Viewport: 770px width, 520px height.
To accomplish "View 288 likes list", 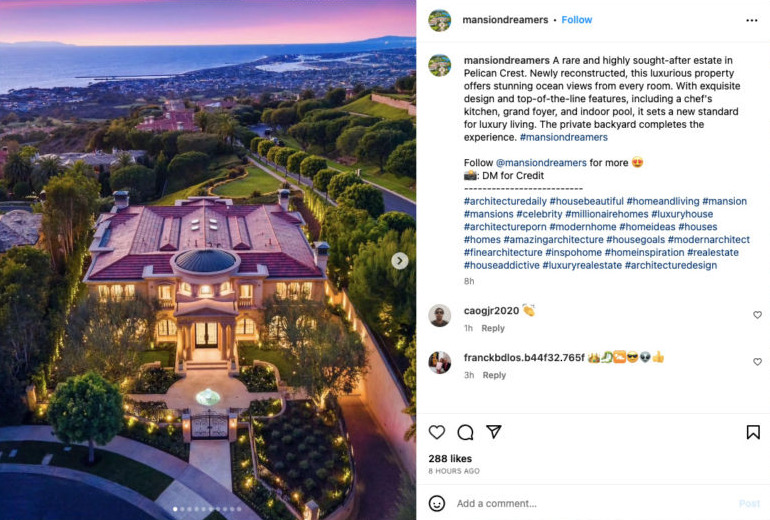I will [450, 459].
